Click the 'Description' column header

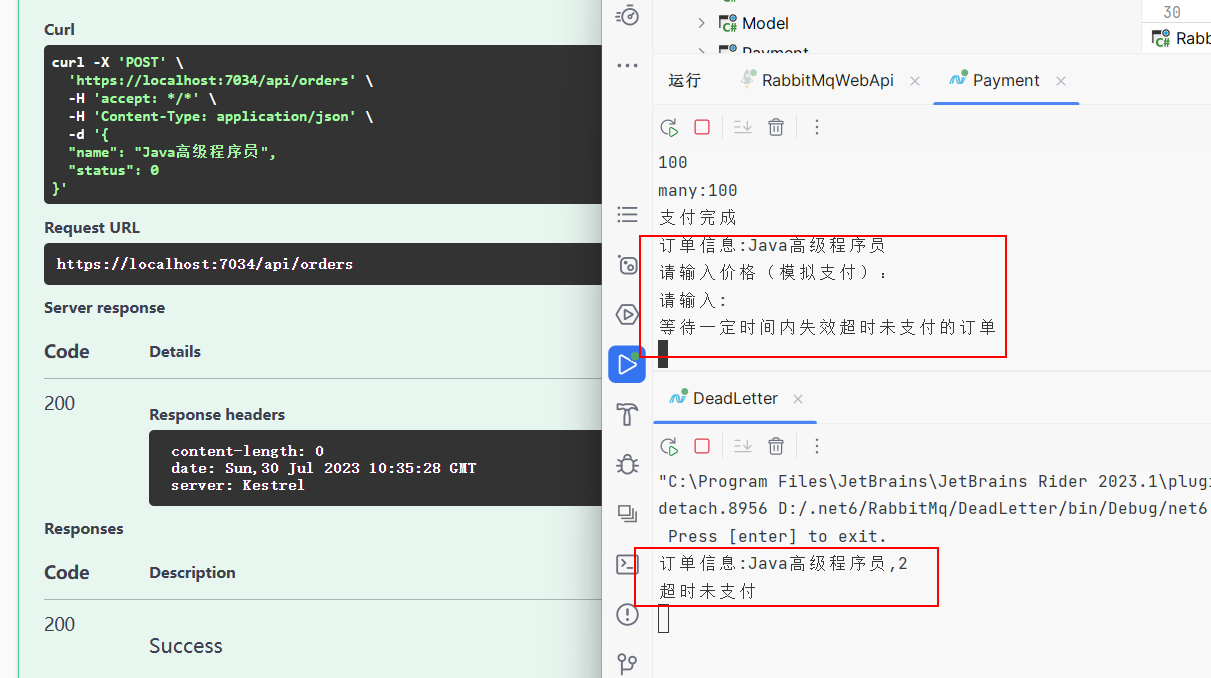coord(192,572)
